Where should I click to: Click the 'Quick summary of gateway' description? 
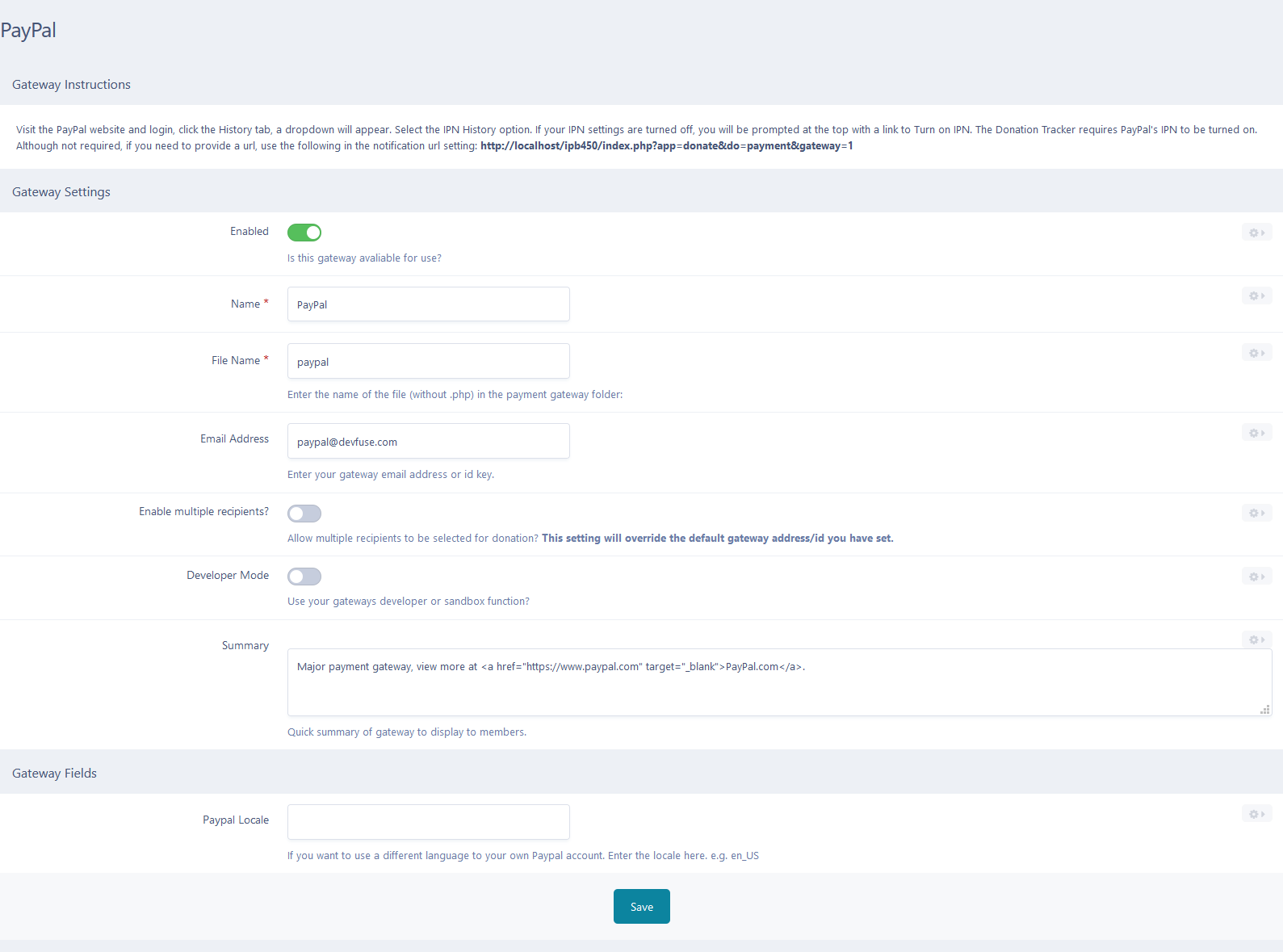(407, 732)
